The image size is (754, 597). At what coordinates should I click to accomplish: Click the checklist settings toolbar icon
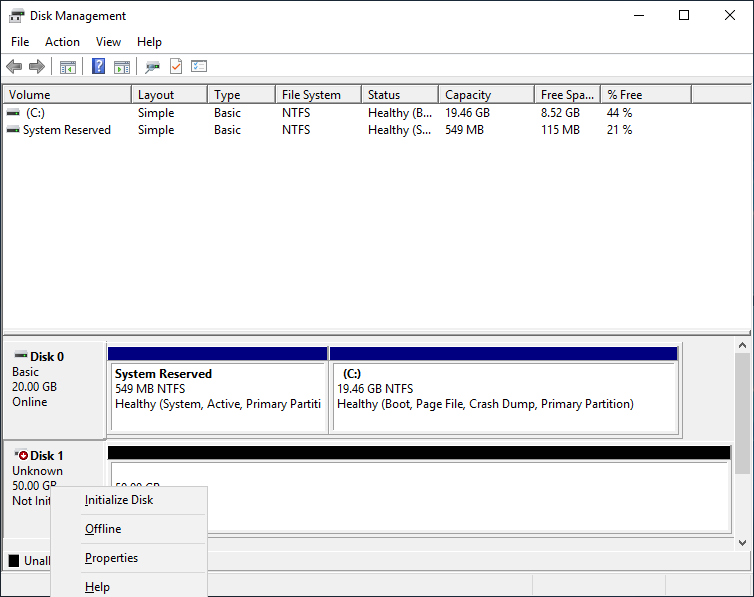pyautogui.click(x=199, y=66)
